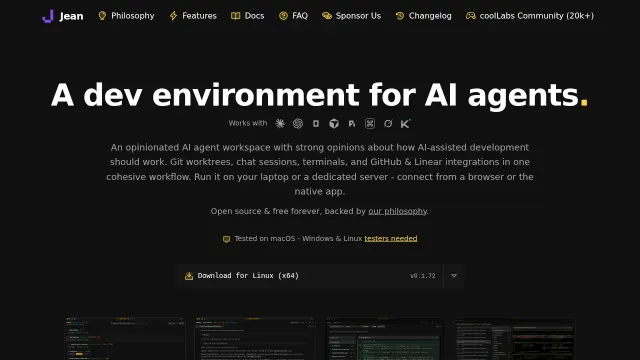Click the Docs book icon
The image size is (640, 360).
(x=236, y=16)
